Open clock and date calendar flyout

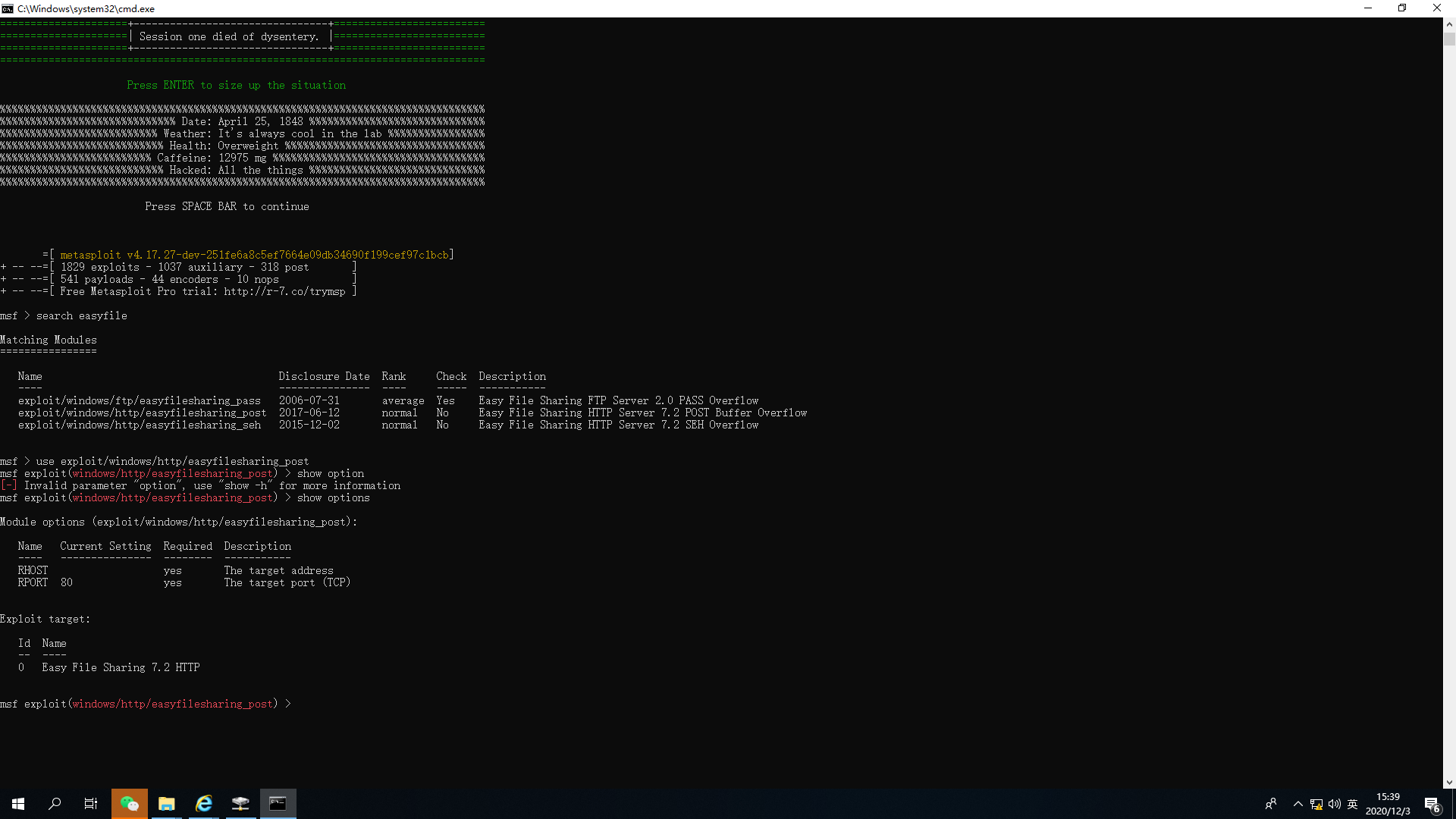(1388, 804)
